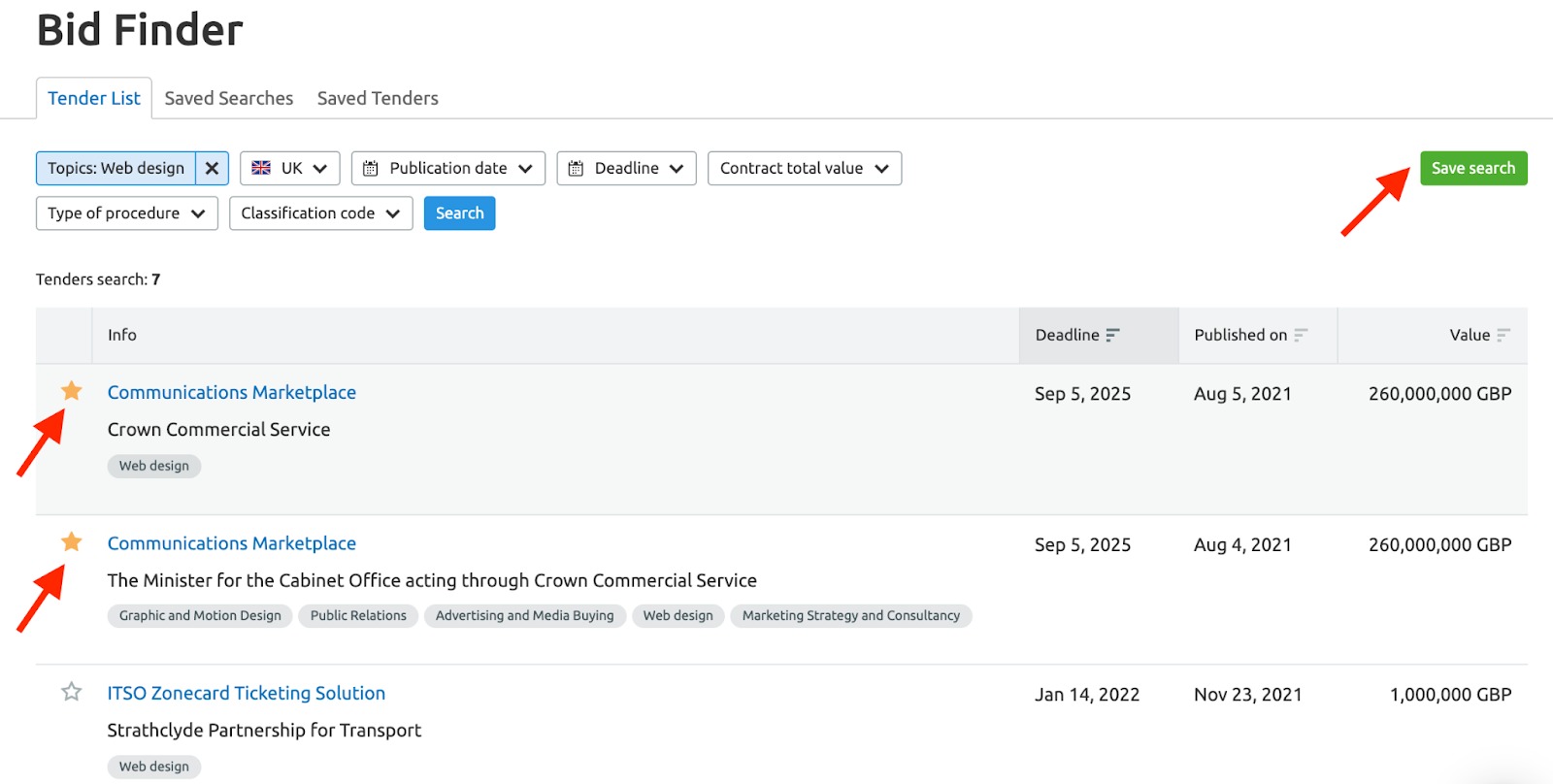The width and height of the screenshot is (1553, 784).
Task: Click the blue Search button
Action: [459, 213]
